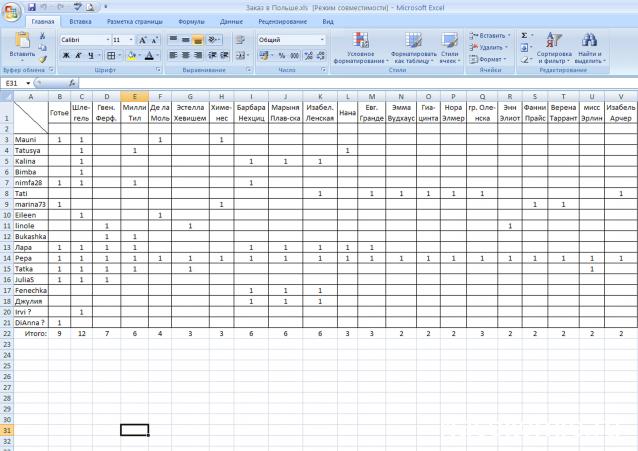Click the Paste (Вставить) clipboard icon
Screen dimensions: 638x451
coord(22,44)
